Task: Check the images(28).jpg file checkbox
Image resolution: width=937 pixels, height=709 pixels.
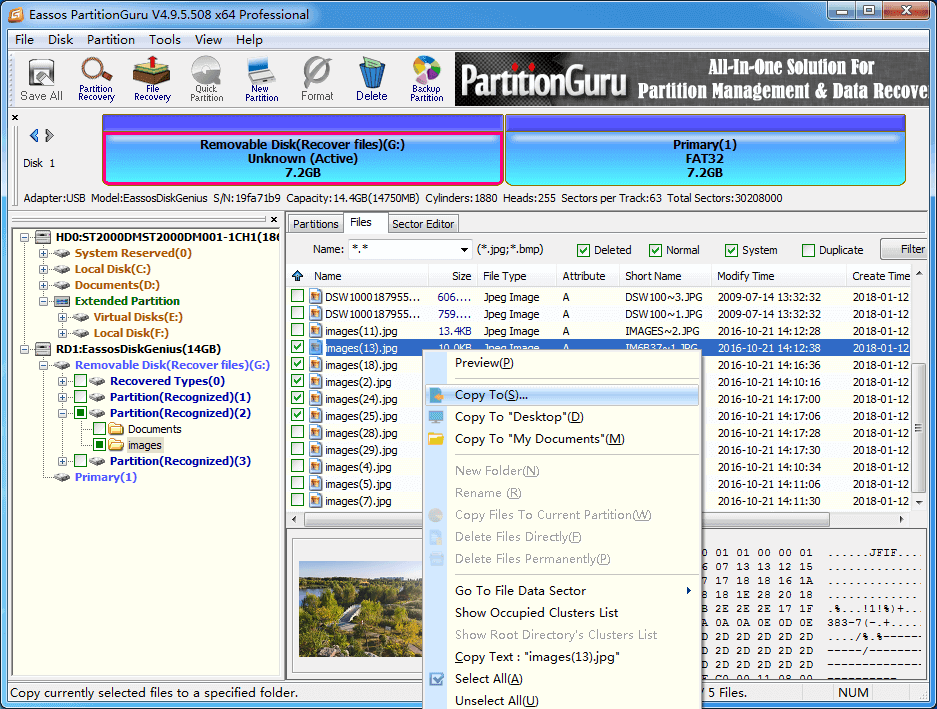Action: [x=297, y=432]
